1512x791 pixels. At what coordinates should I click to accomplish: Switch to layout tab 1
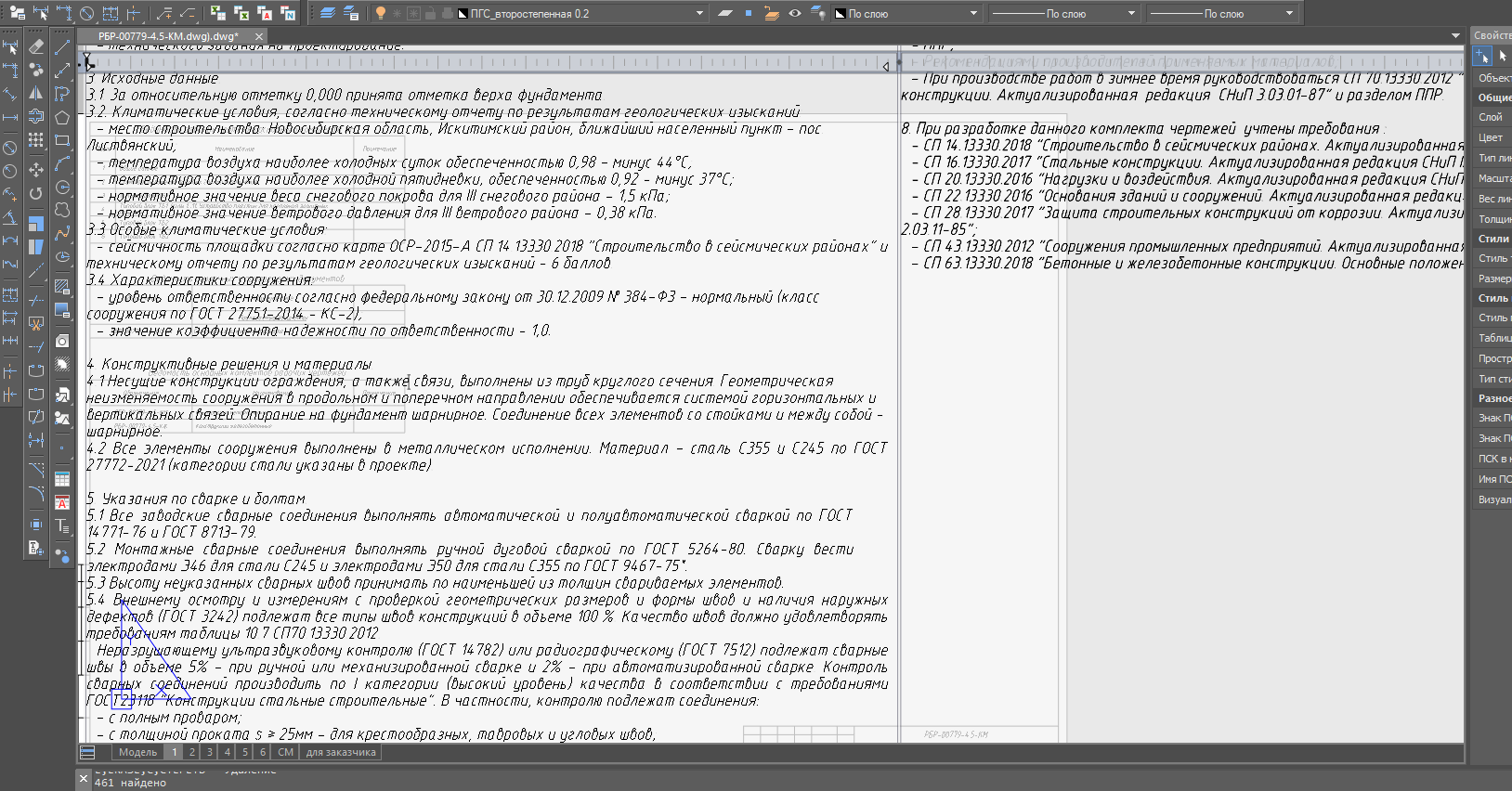point(174,752)
